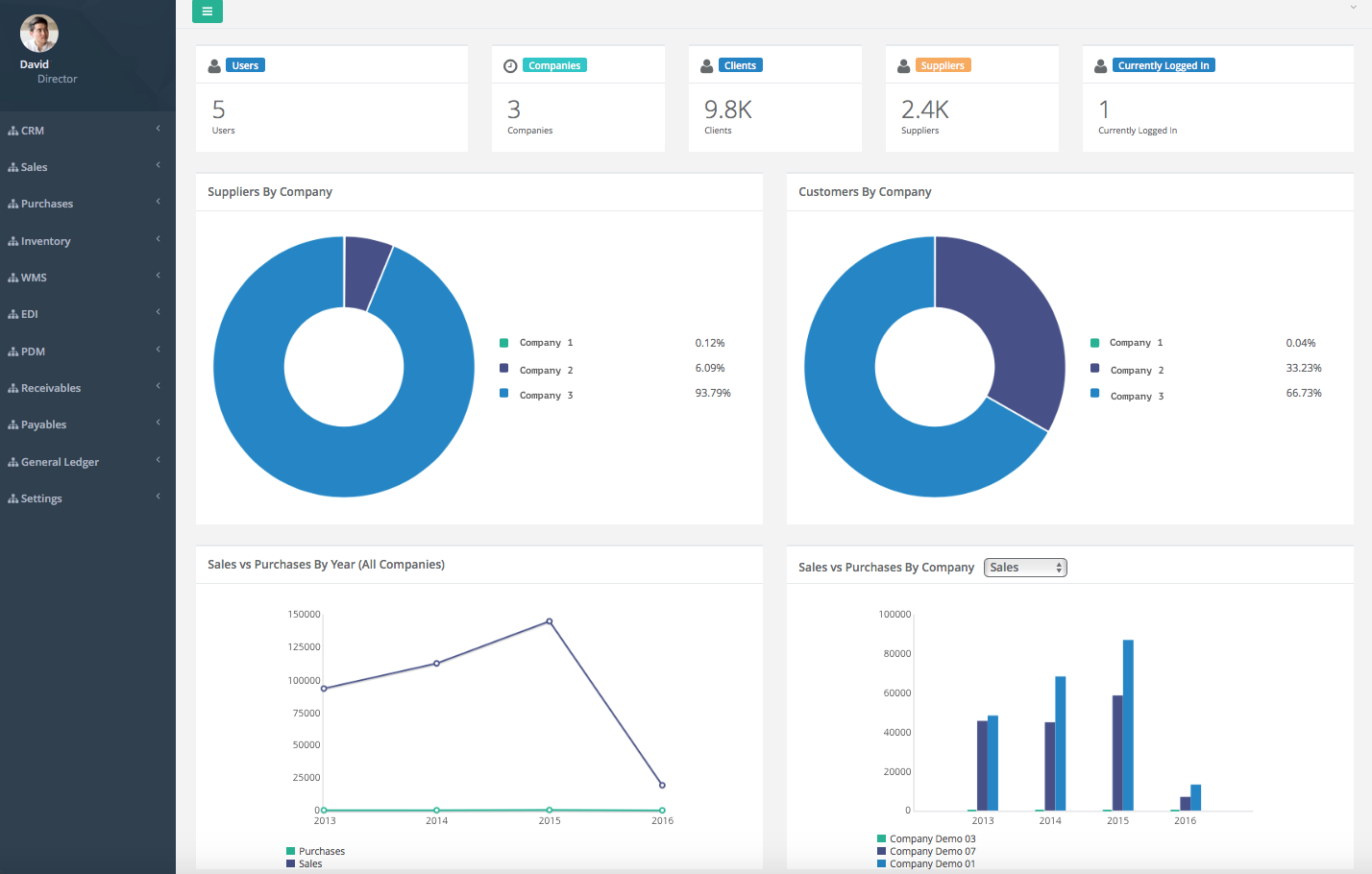Expand the General Ledger menu chevron
Image resolution: width=1372 pixels, height=874 pixels.
pyautogui.click(x=159, y=460)
